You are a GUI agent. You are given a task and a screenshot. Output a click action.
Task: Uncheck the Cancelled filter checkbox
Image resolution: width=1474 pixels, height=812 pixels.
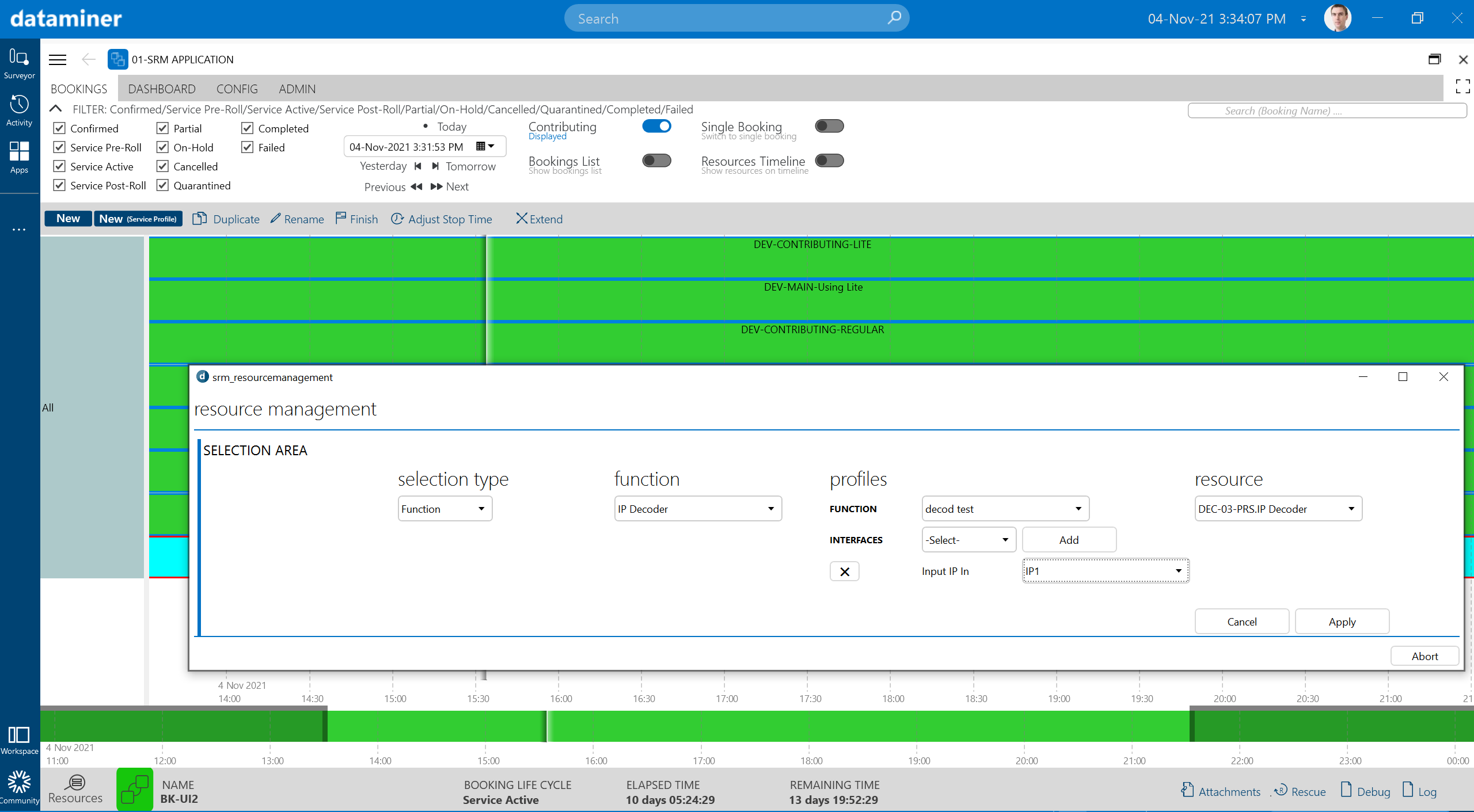[163, 166]
